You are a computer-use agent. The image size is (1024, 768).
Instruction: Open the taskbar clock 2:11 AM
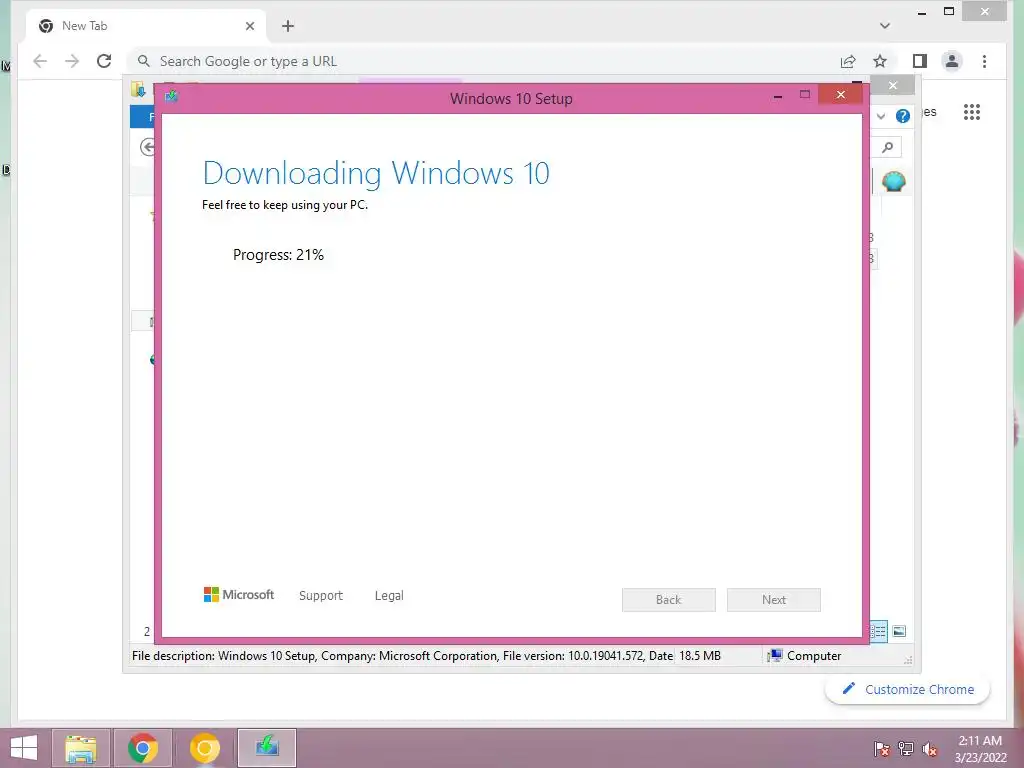pyautogui.click(x=980, y=749)
